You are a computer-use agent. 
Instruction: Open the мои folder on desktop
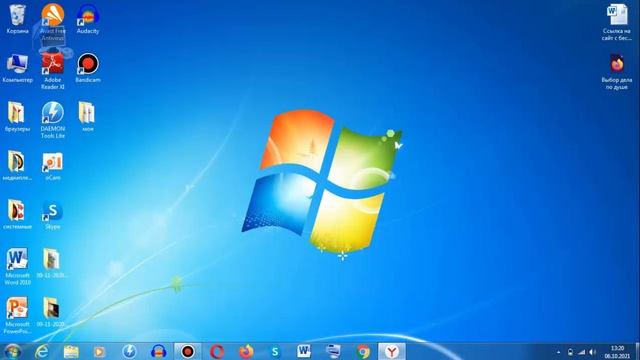(x=87, y=117)
